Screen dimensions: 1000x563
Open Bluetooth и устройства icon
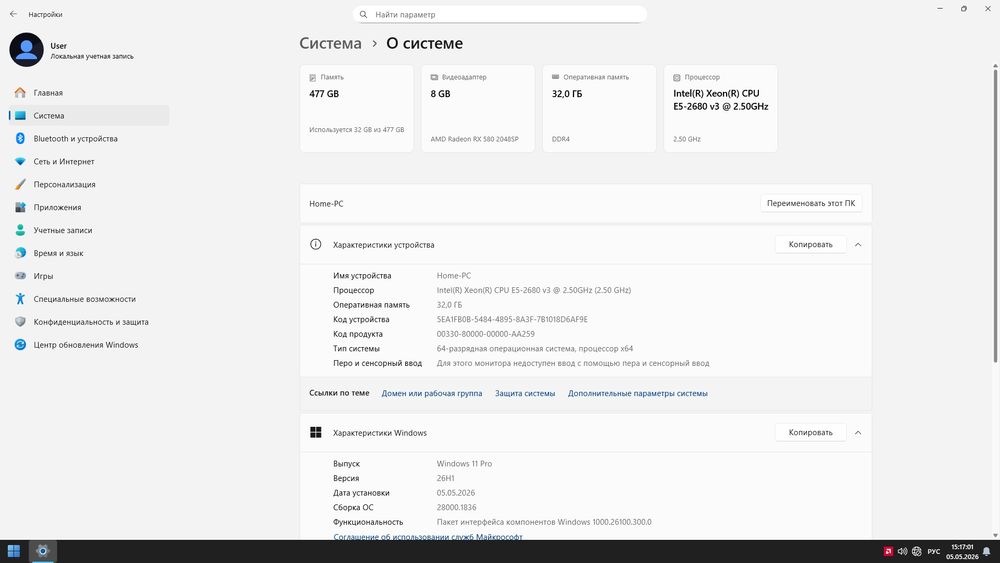click(x=20, y=138)
